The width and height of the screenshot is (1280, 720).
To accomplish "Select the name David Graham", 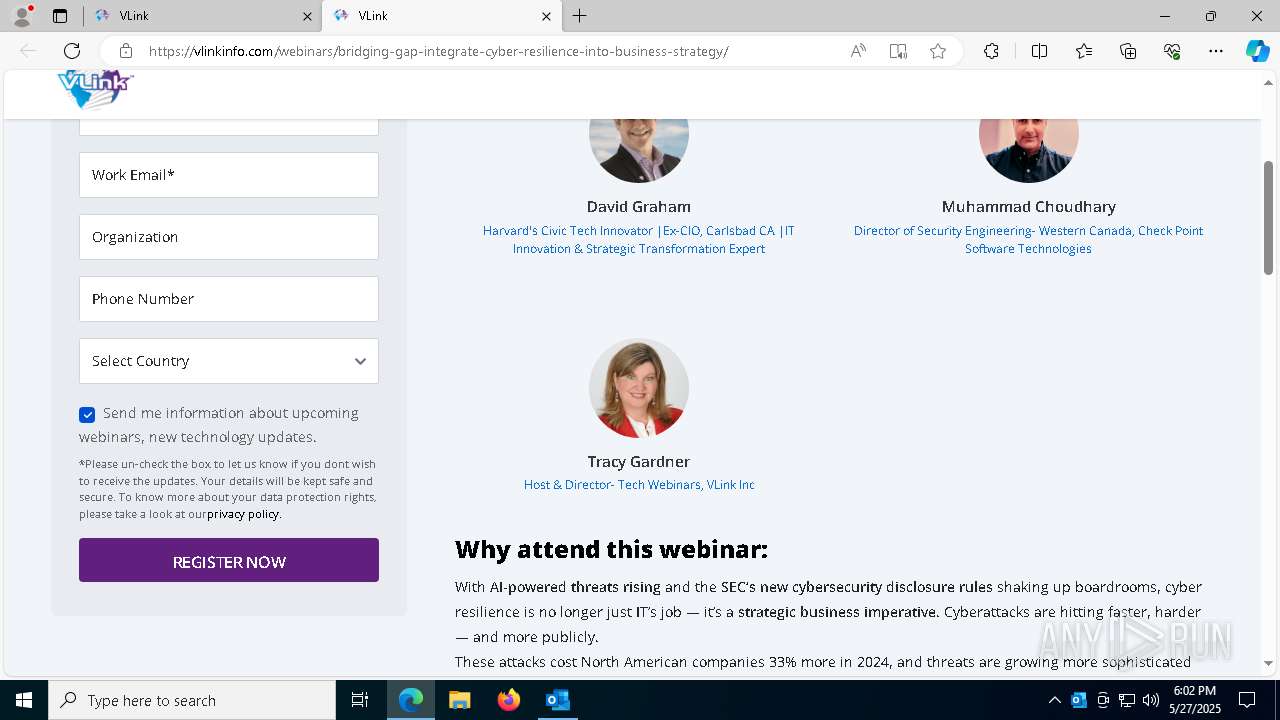I will click(x=639, y=207).
